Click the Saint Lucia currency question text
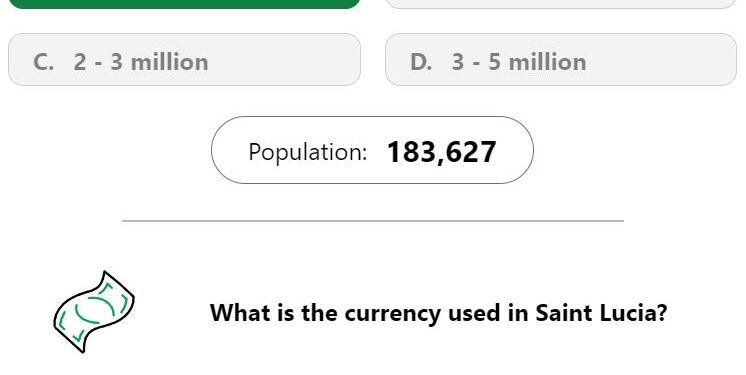The height and width of the screenshot is (375, 746). click(x=439, y=313)
